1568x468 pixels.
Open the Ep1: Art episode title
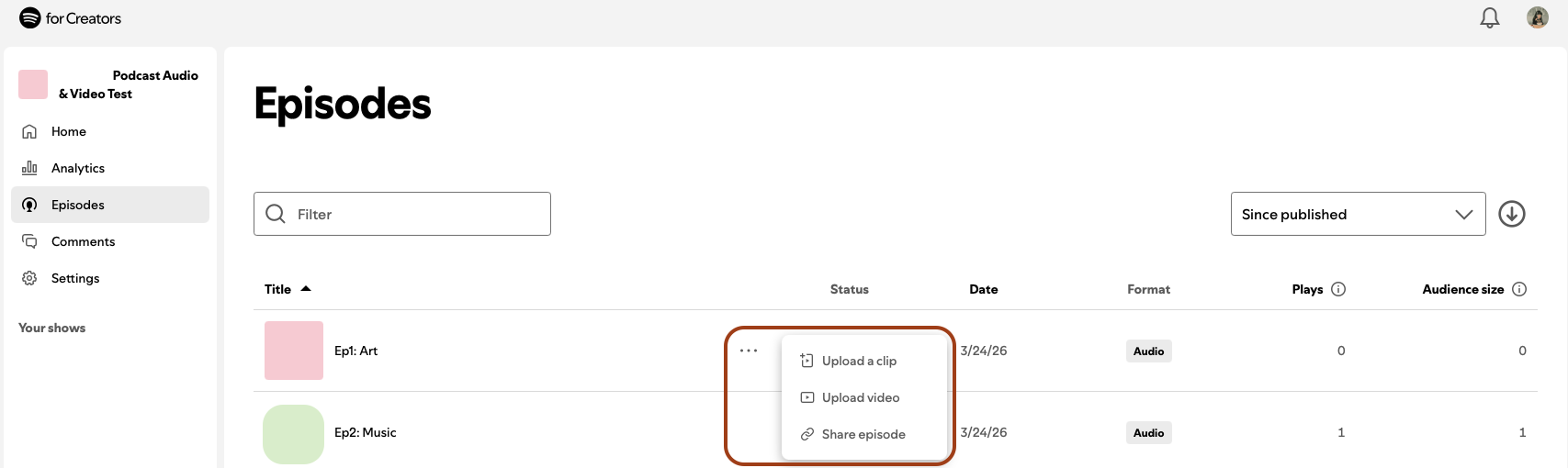click(356, 351)
